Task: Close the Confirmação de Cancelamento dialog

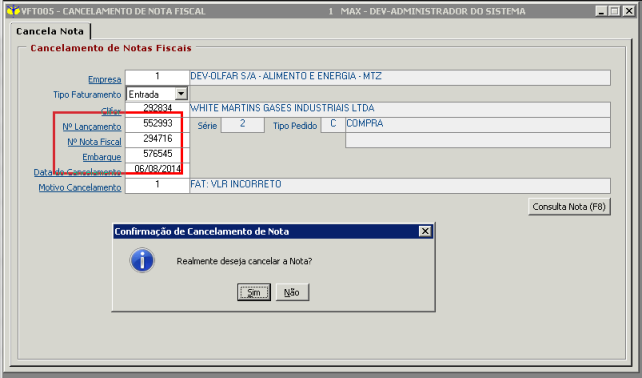Action: 425,231
